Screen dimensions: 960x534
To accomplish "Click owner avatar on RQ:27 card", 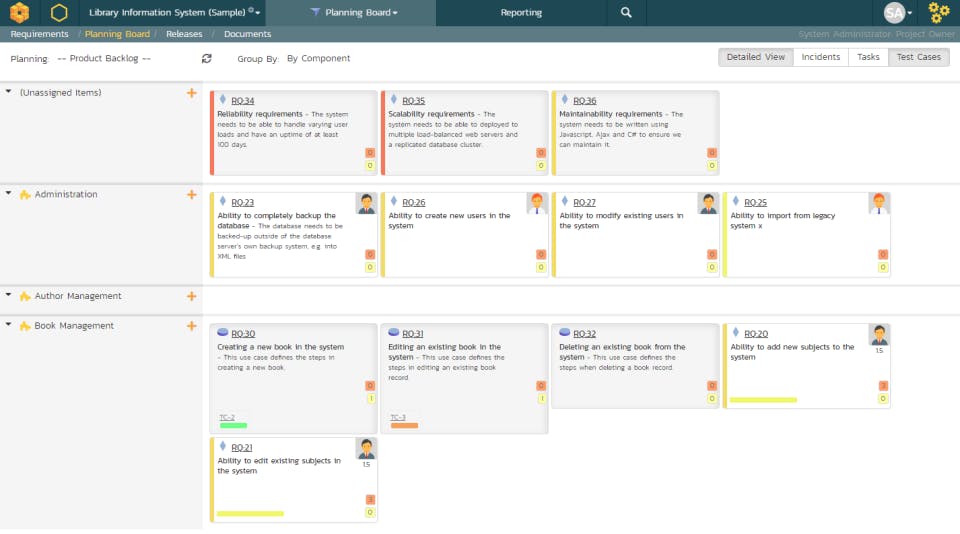I will click(x=708, y=203).
